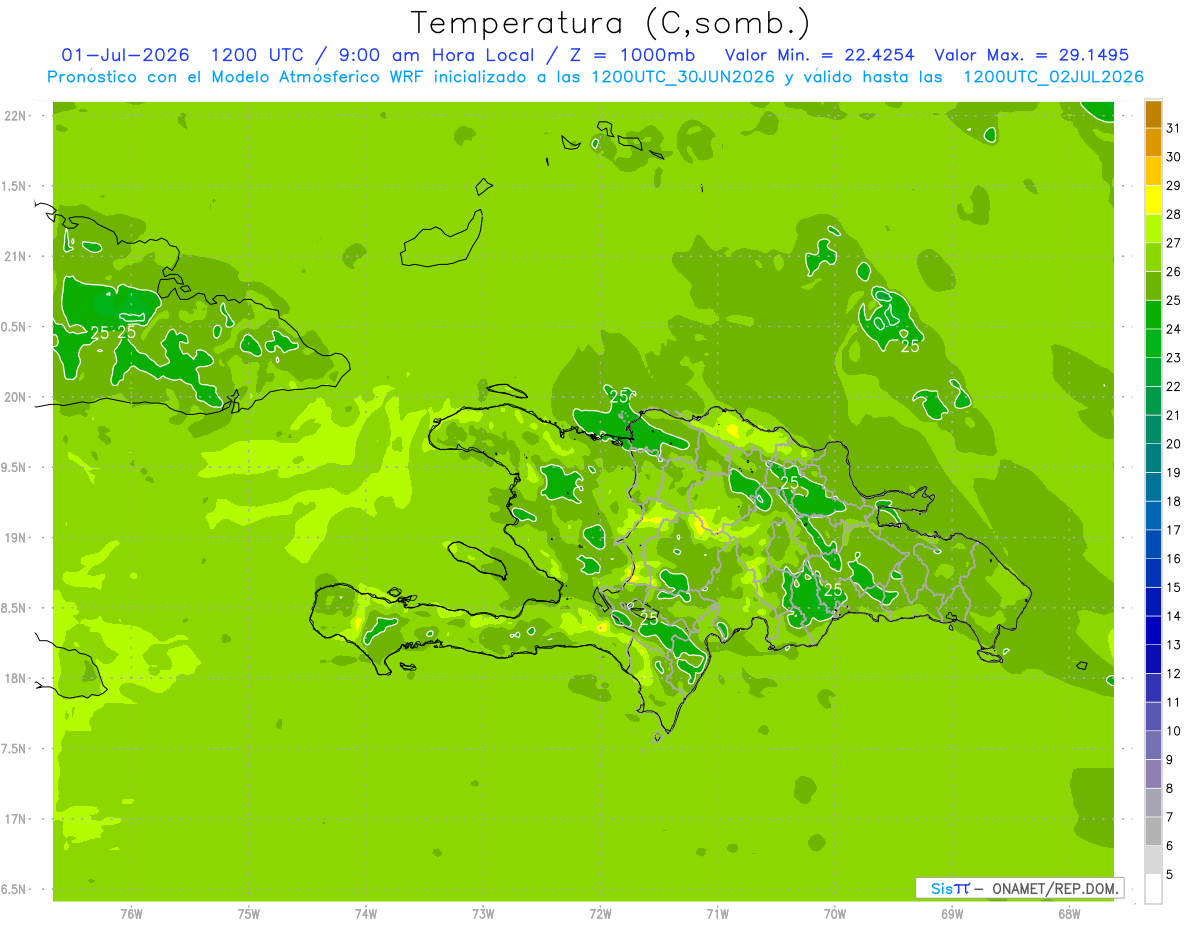The width and height of the screenshot is (1200, 927).
Task: Click the "68W" longitude label
Action: 1069,914
